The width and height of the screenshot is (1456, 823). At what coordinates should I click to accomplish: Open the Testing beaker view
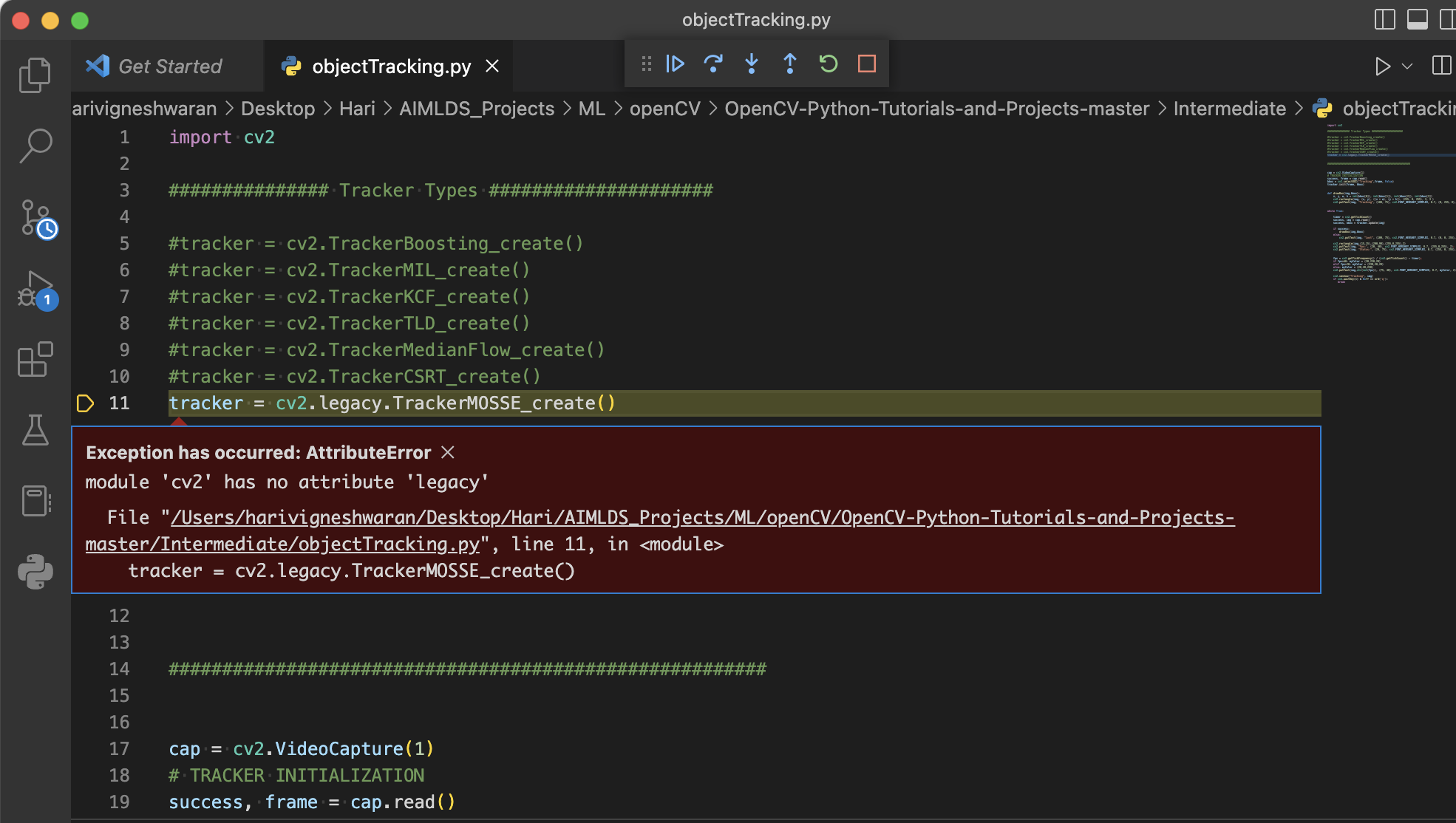pos(35,431)
